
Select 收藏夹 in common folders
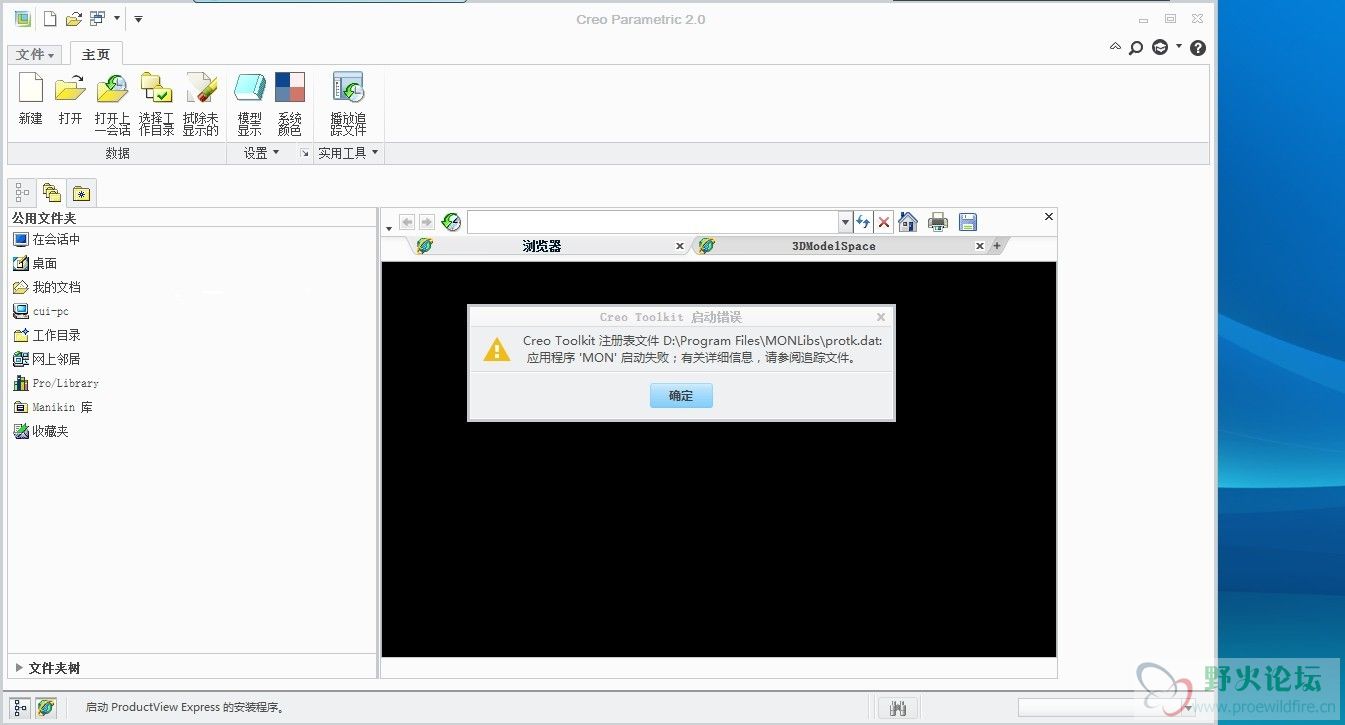41,432
